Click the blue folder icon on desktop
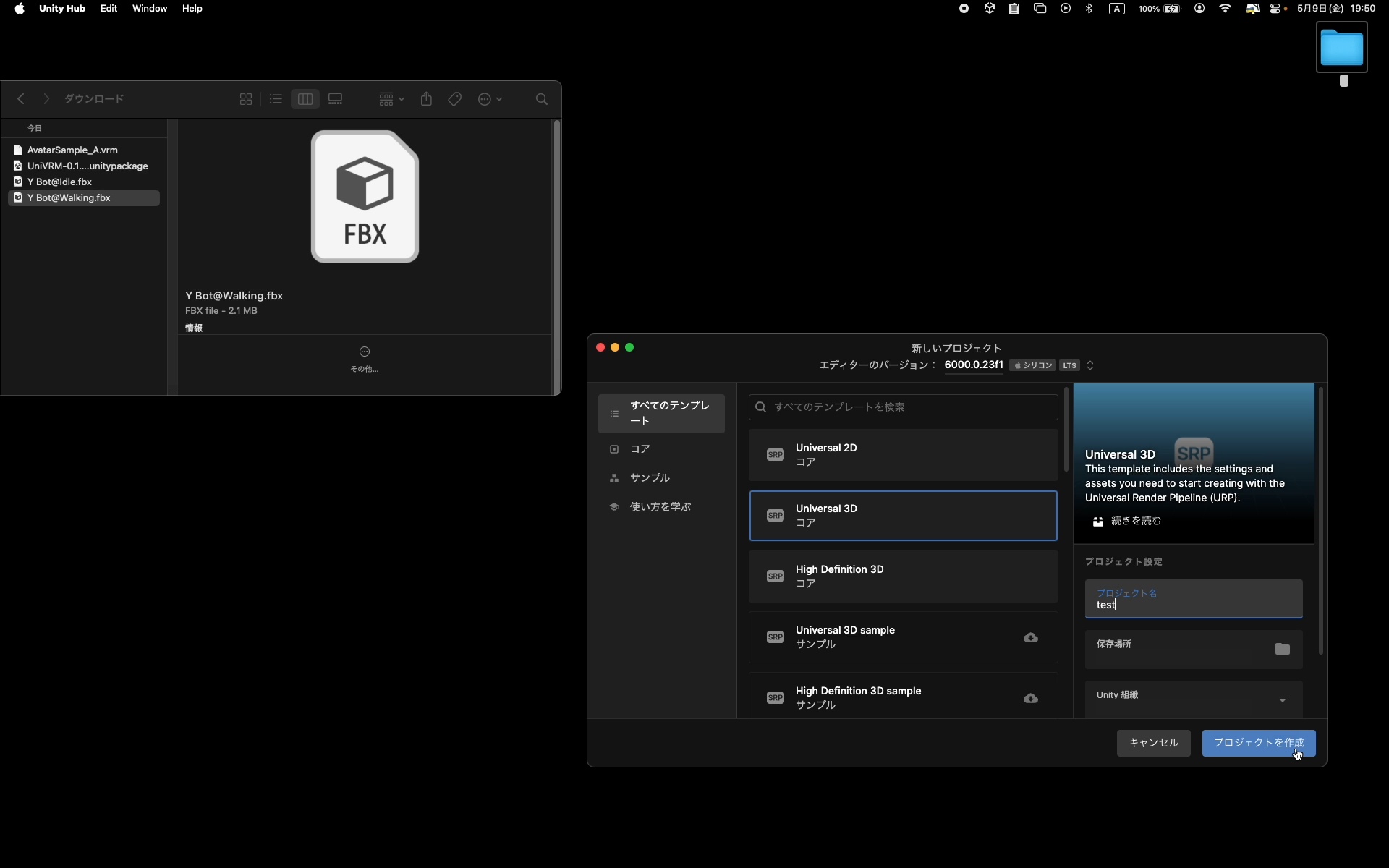Viewport: 1389px width, 868px height. 1342,48
